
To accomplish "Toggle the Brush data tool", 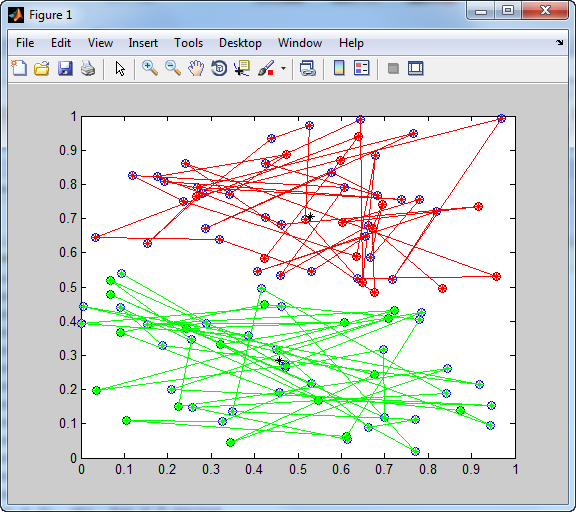I will 266,68.
